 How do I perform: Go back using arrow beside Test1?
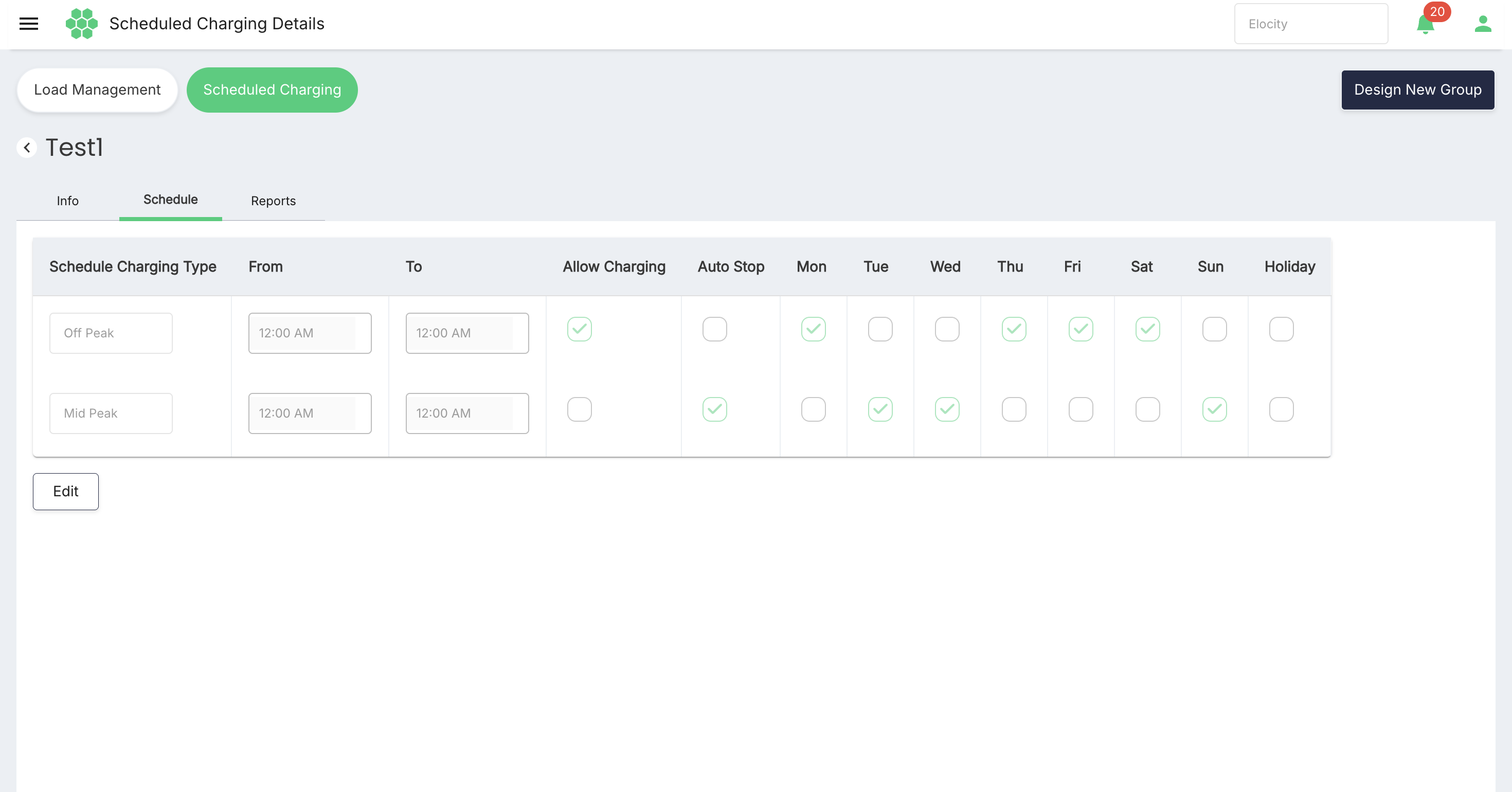pos(26,148)
